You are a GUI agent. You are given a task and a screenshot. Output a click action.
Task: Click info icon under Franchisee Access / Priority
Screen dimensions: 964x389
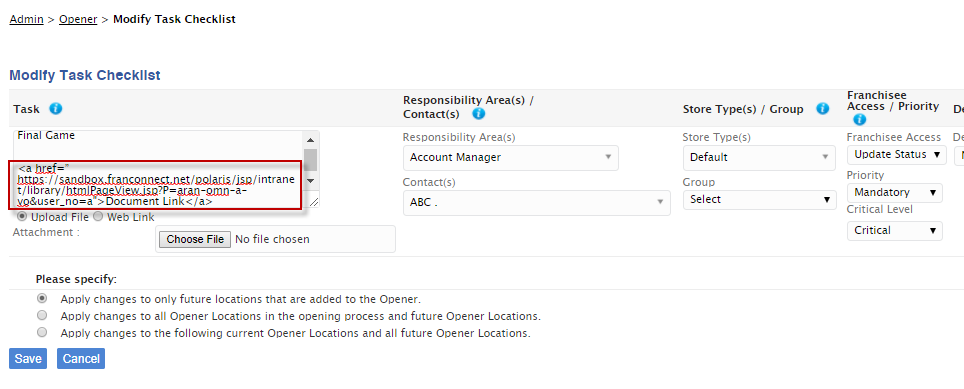pos(859,120)
